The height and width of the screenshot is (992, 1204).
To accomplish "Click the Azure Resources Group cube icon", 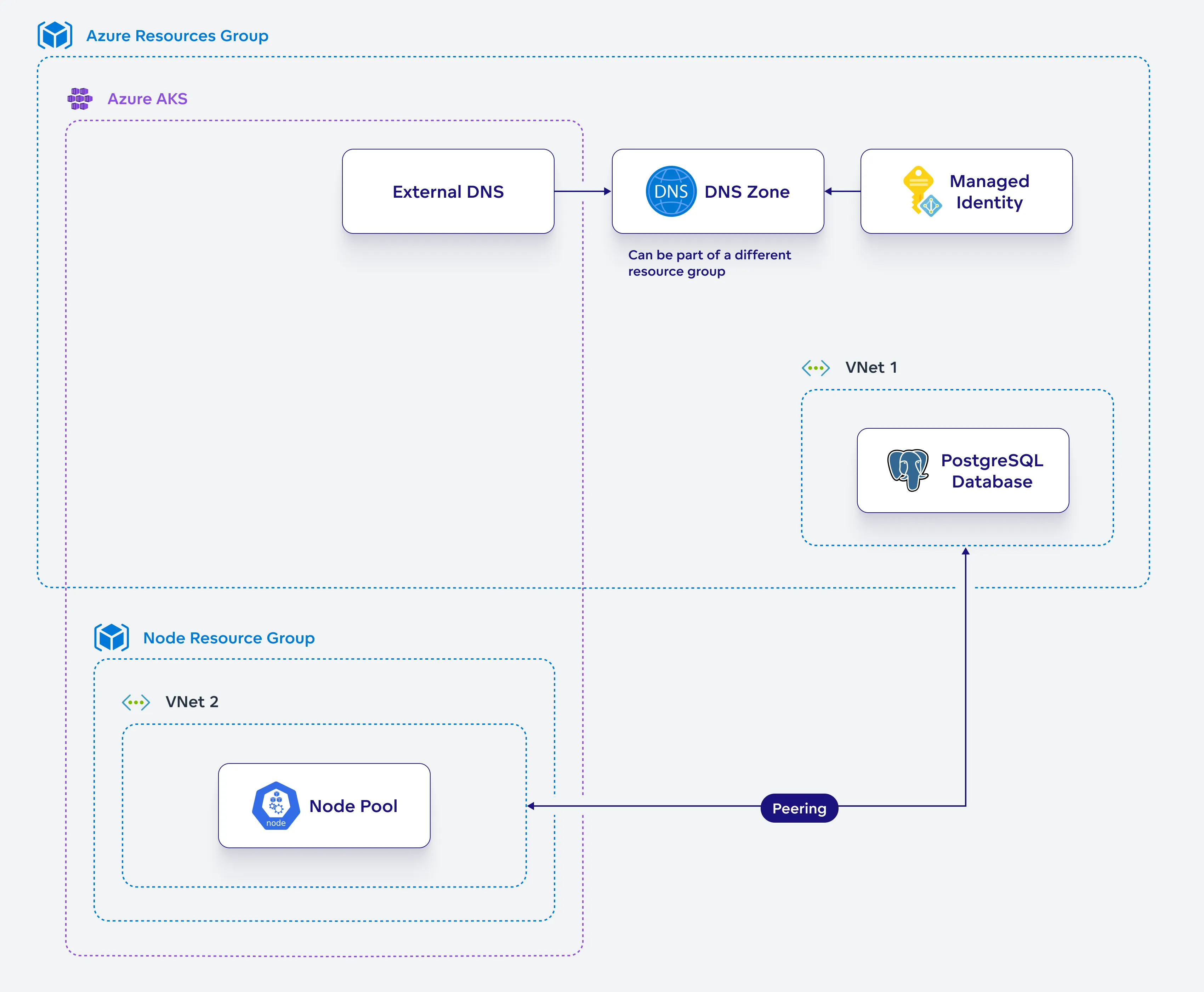I will tap(55, 35).
